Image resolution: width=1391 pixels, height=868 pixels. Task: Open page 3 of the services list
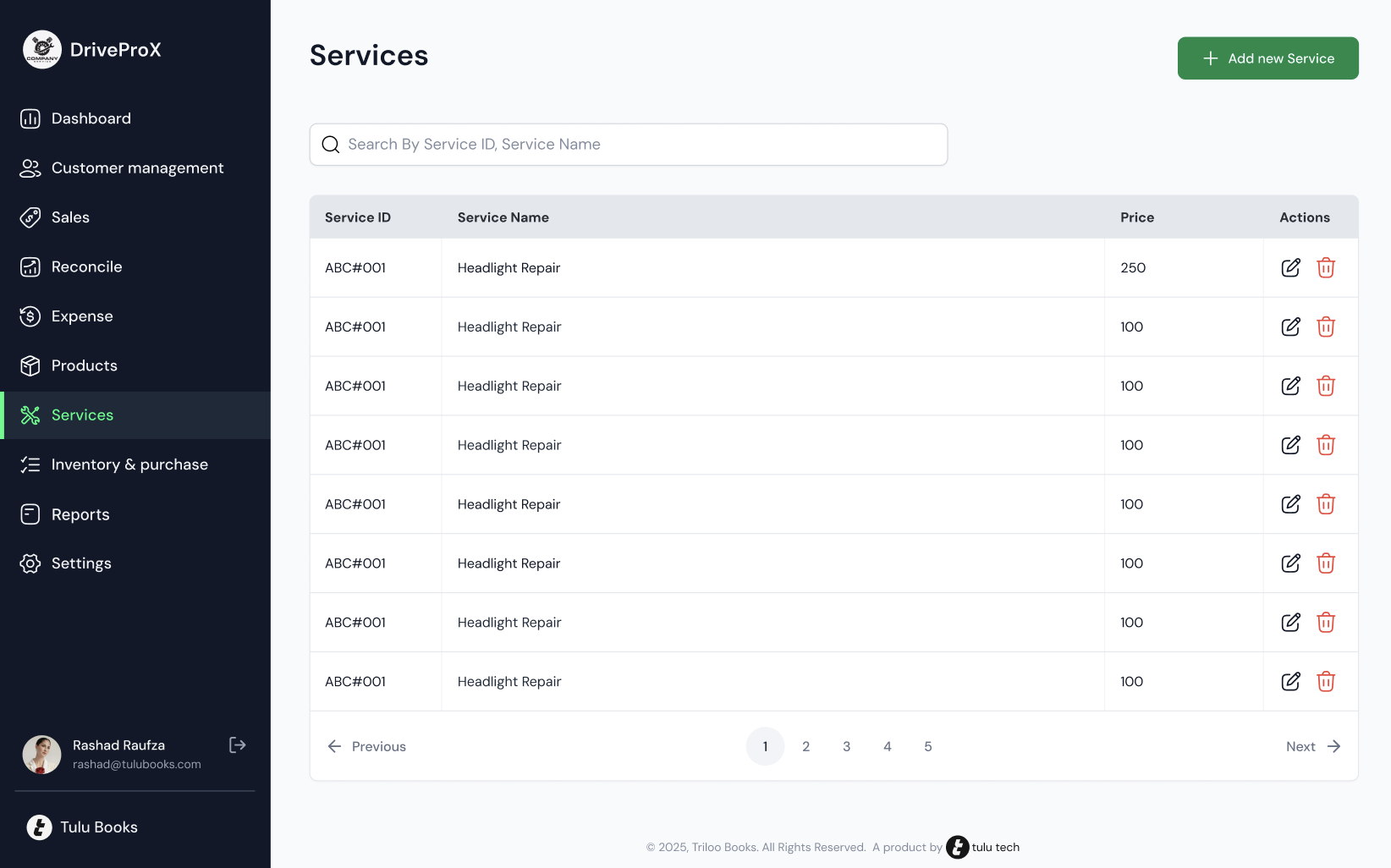pos(846,746)
